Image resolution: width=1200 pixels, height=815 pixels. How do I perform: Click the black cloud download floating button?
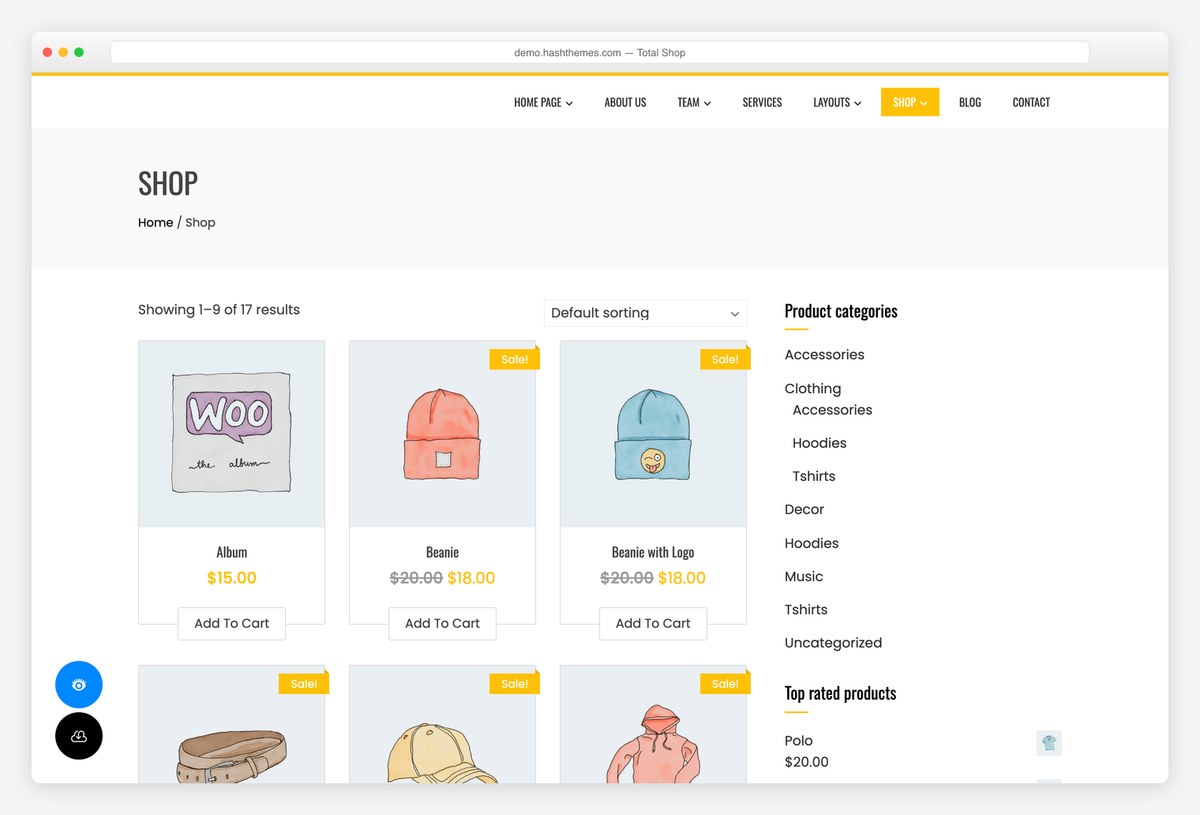79,736
